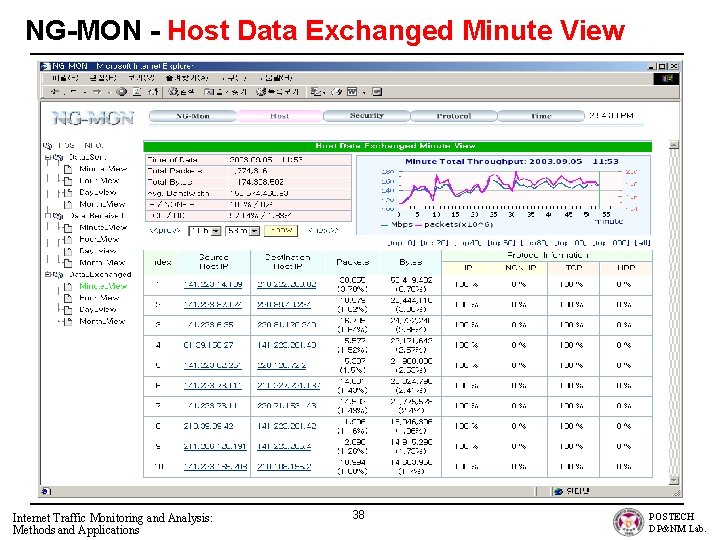Open source host IP link in row 10
The image size is (720, 540).
pyautogui.click(x=215, y=467)
